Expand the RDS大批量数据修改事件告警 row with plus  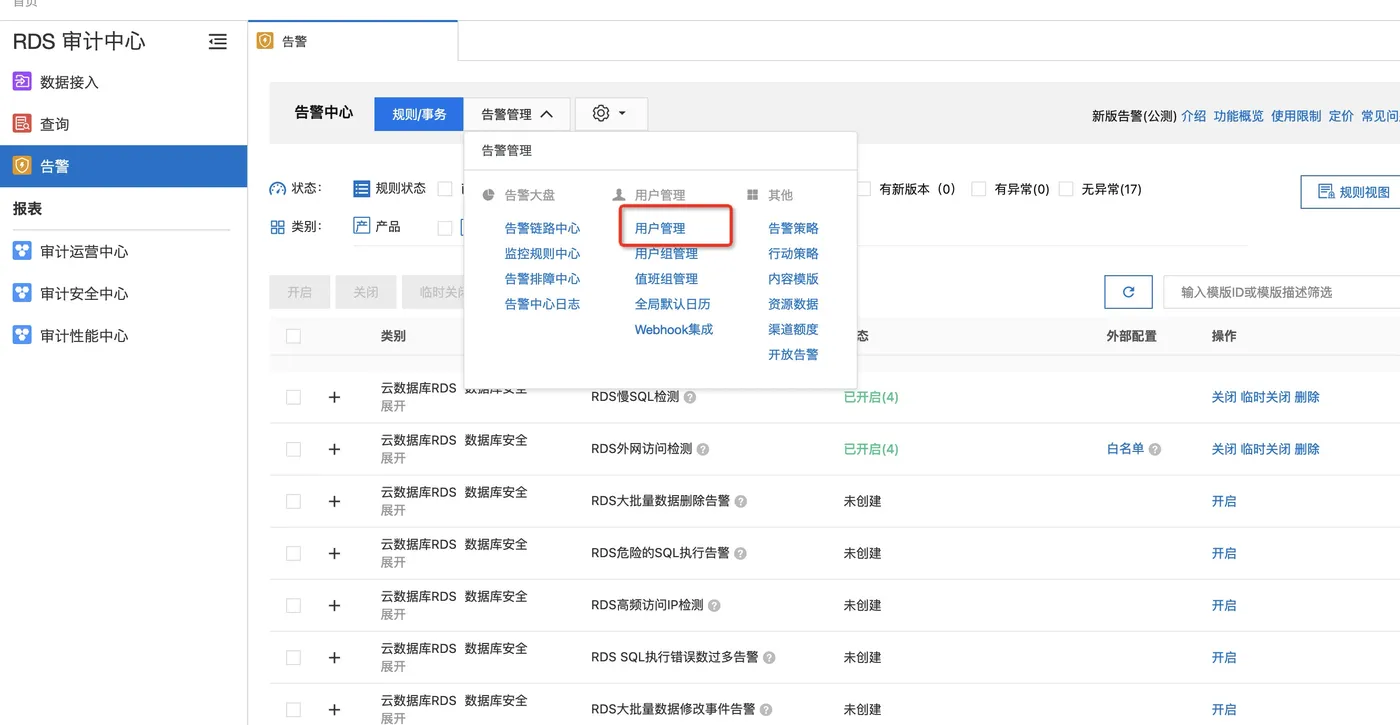pos(334,709)
